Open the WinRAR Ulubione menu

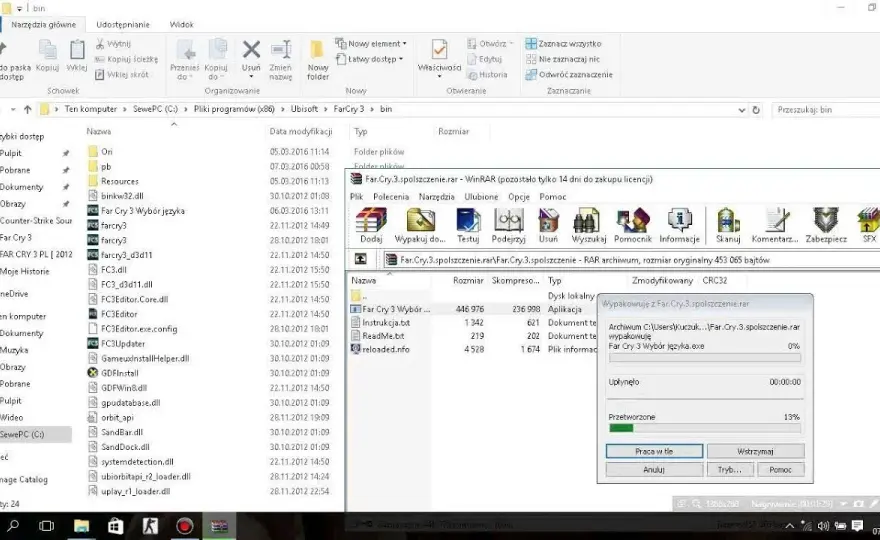click(481, 197)
